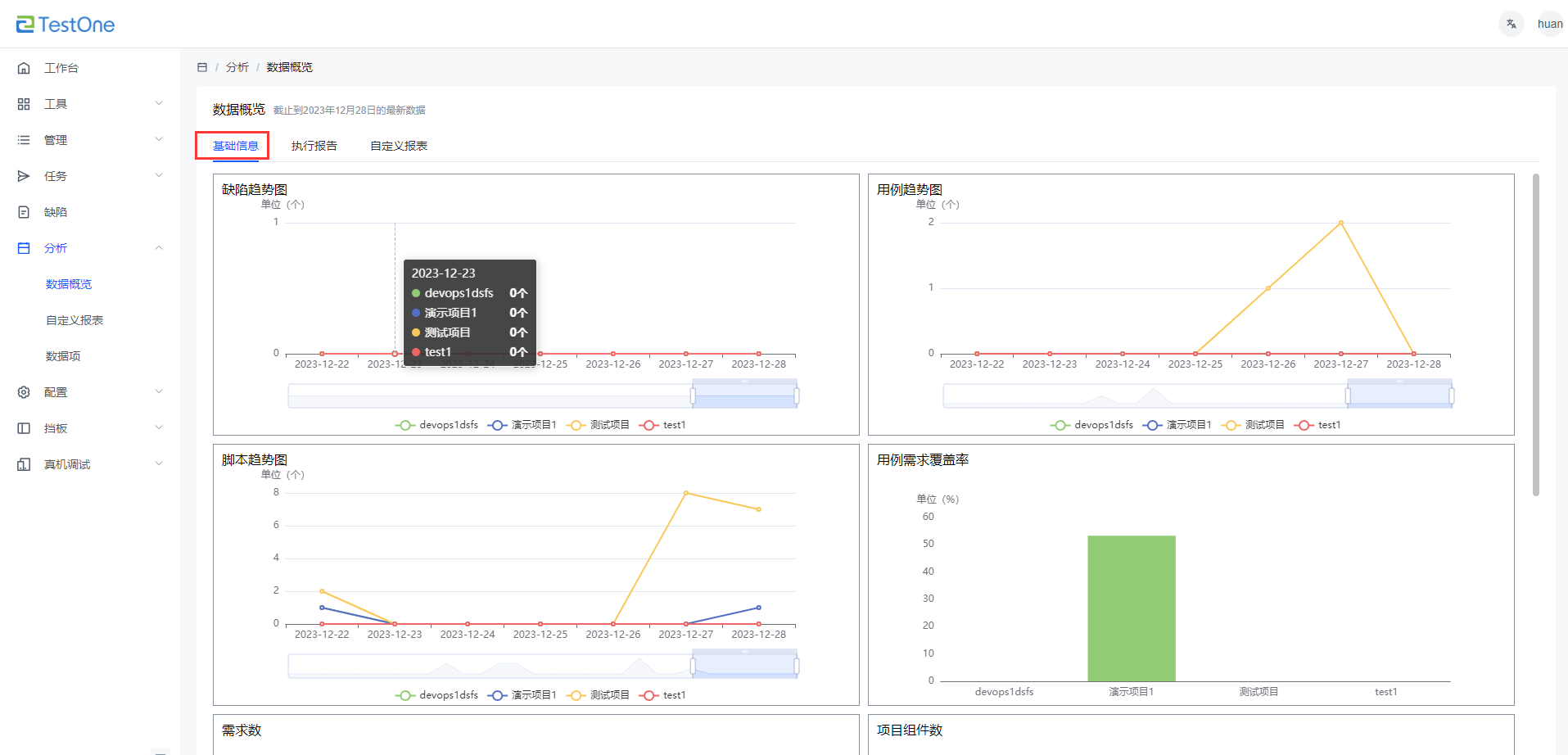Click the 工具 grid icon
Image resolution: width=1568 pixels, height=755 pixels.
click(x=24, y=104)
